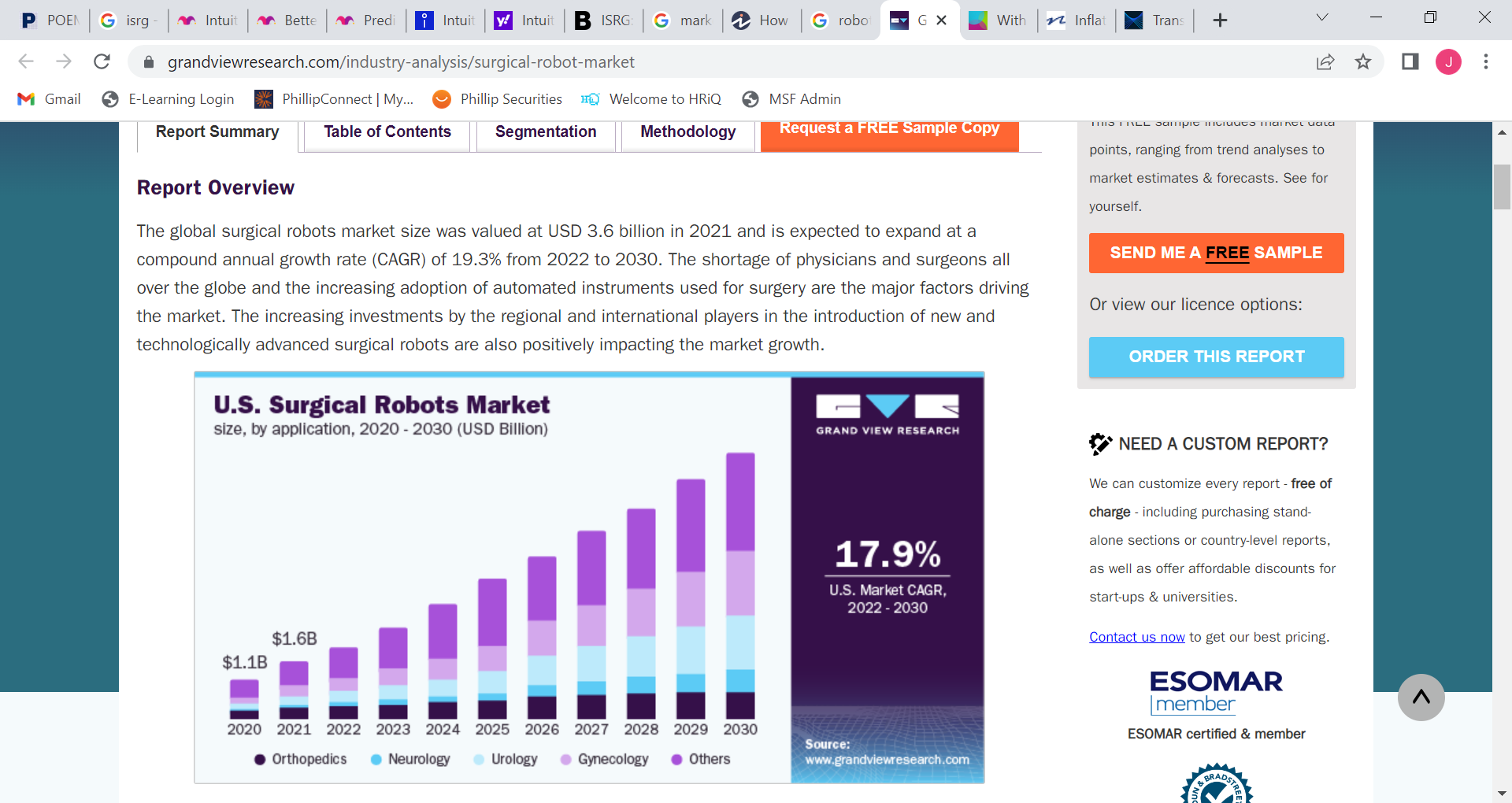Bookmark this page with the star icon

coord(1363,61)
